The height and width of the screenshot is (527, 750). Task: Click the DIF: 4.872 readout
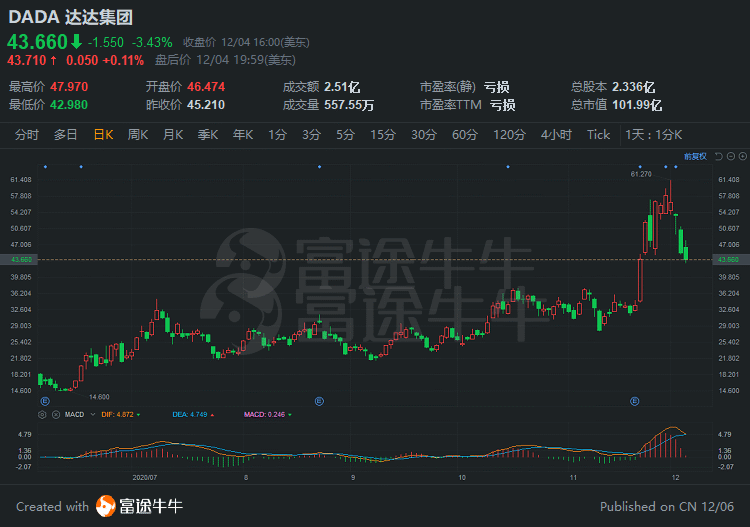tap(118, 415)
